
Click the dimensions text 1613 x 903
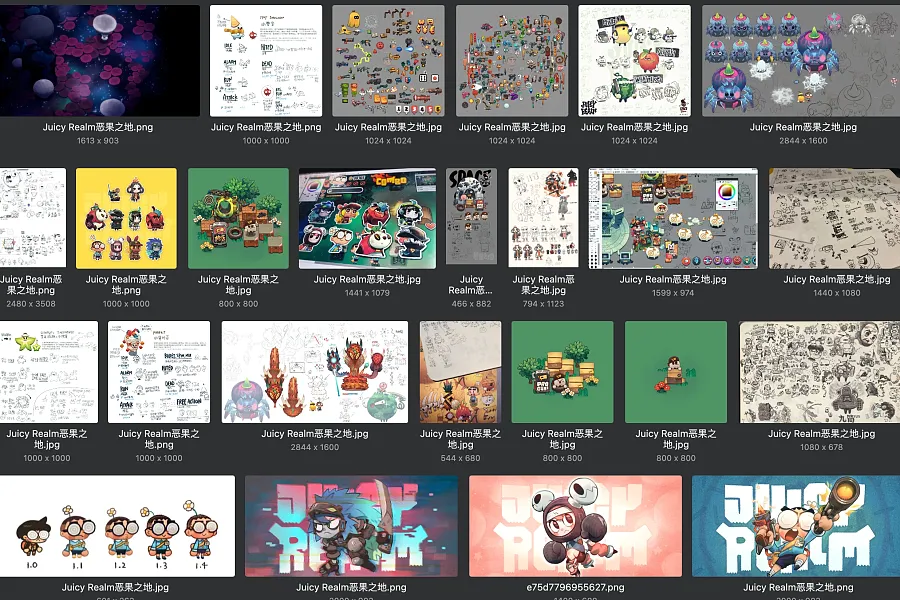pyautogui.click(x=98, y=141)
